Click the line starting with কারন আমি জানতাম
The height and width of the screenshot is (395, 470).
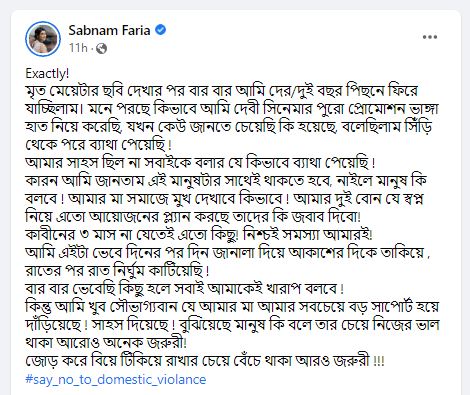coord(226,181)
